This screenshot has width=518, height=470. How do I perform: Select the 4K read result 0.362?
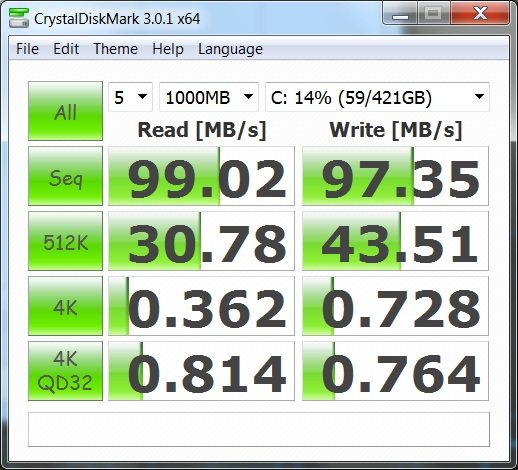[201, 306]
